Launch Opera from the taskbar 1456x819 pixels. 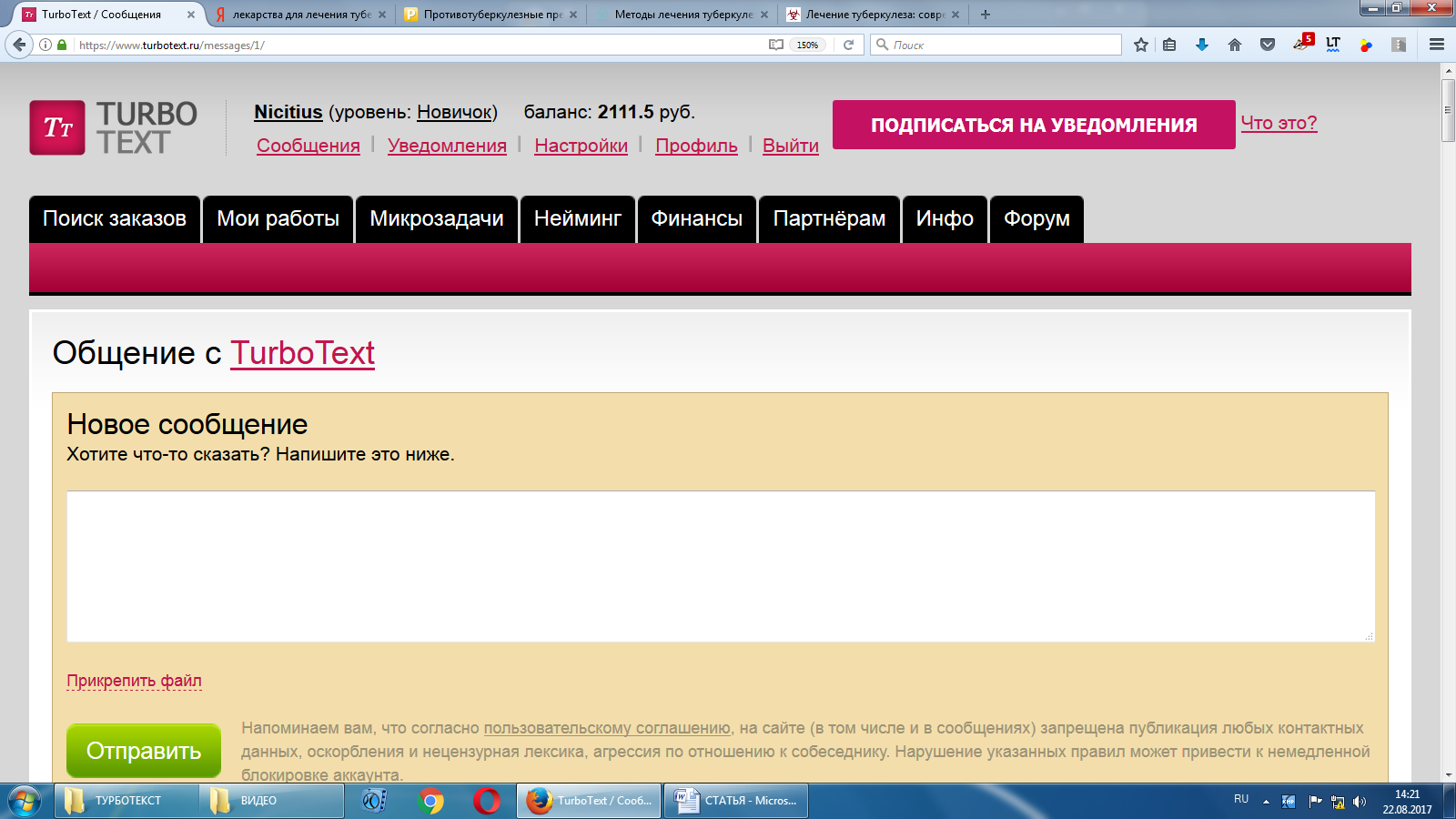coord(486,801)
